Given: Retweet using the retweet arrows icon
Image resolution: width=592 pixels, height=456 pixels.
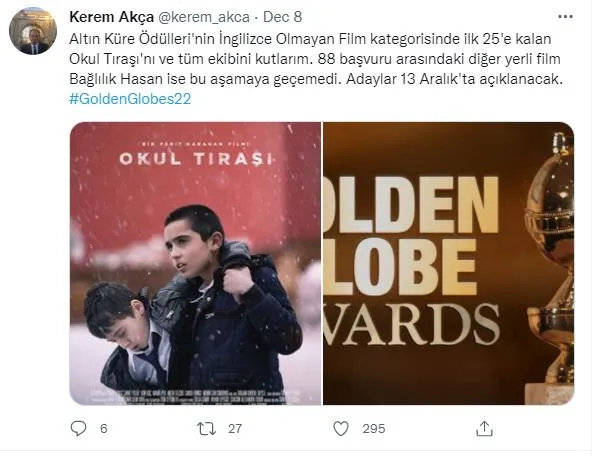Looking at the screenshot, I should [207, 429].
